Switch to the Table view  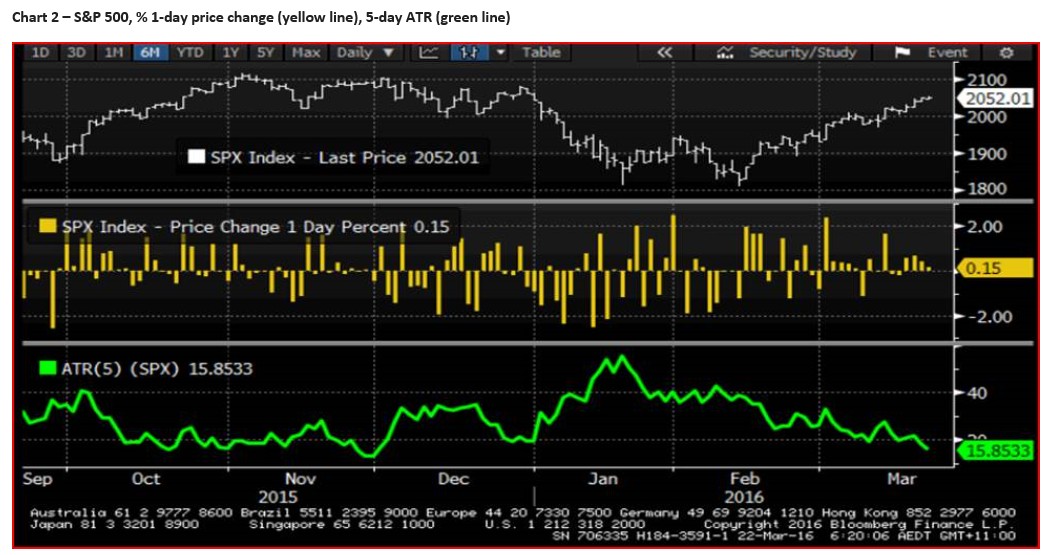[x=541, y=53]
